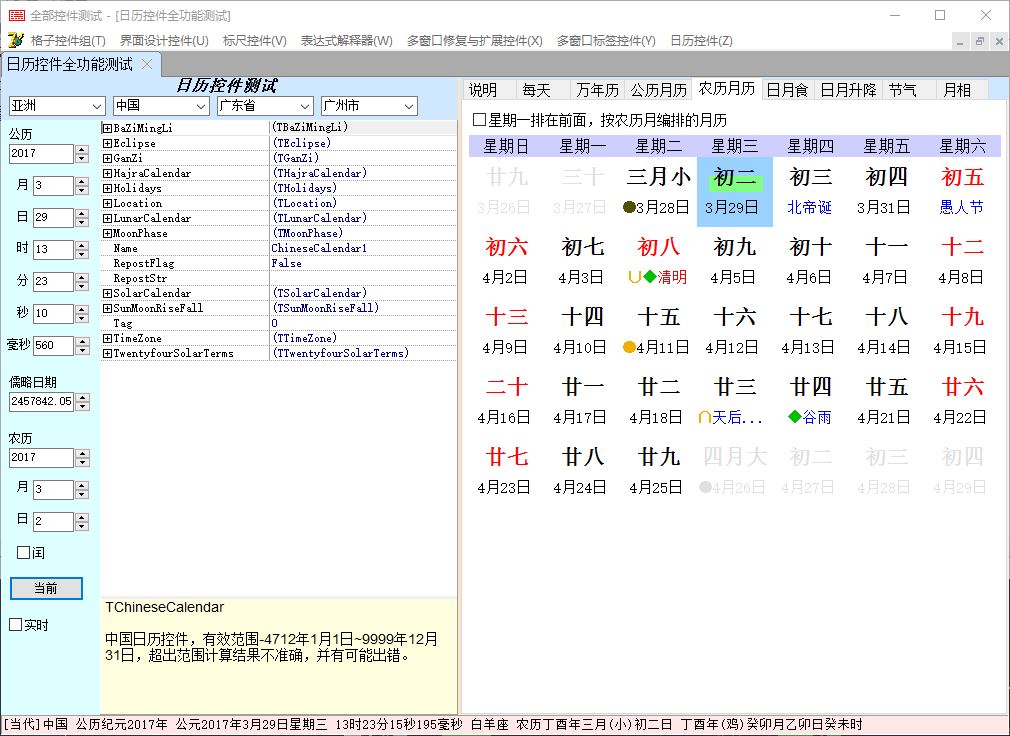Image resolution: width=1010 pixels, height=736 pixels.
Task: Toggle the 闰 leap month checkbox
Action: tap(24, 552)
